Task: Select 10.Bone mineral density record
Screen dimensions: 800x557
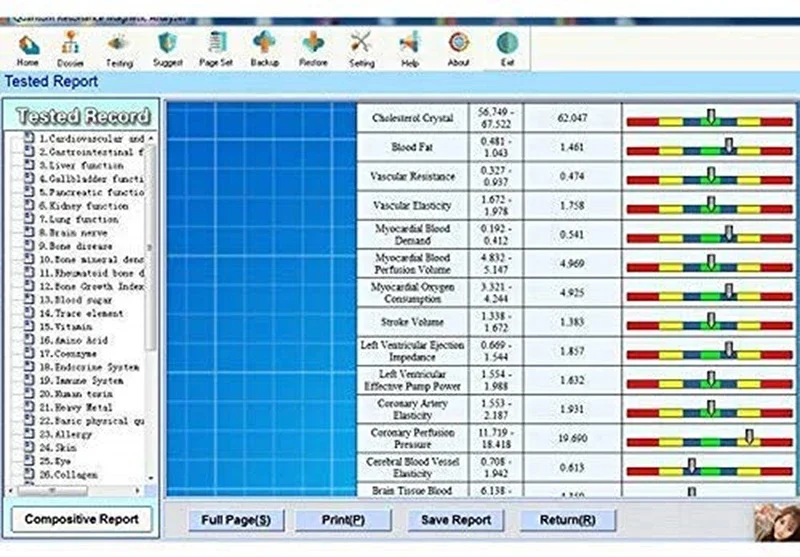Action: [91, 260]
